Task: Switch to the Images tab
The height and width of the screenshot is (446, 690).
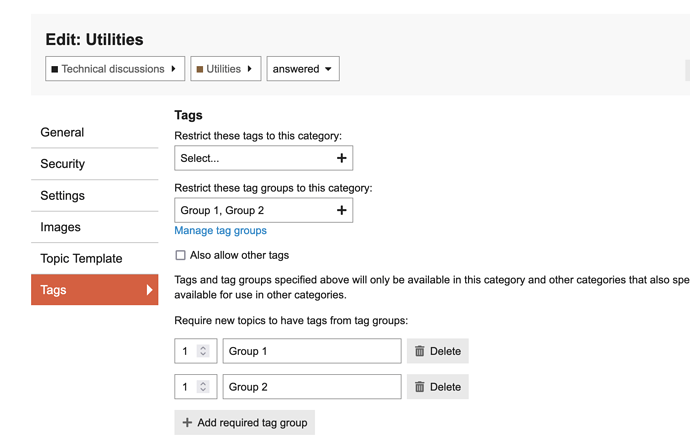Action: [95, 227]
